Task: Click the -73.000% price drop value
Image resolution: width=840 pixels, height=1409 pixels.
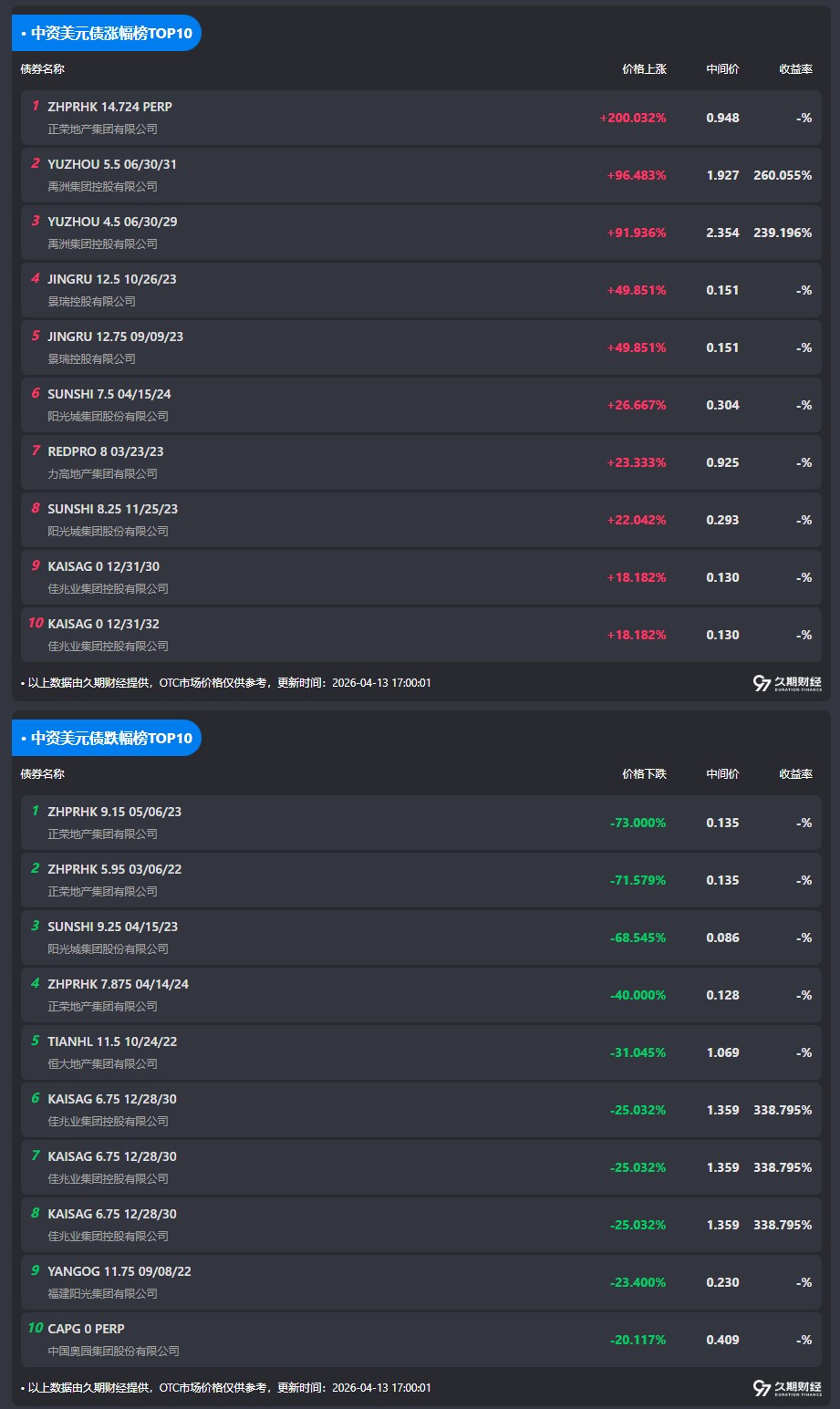Action: pos(638,823)
